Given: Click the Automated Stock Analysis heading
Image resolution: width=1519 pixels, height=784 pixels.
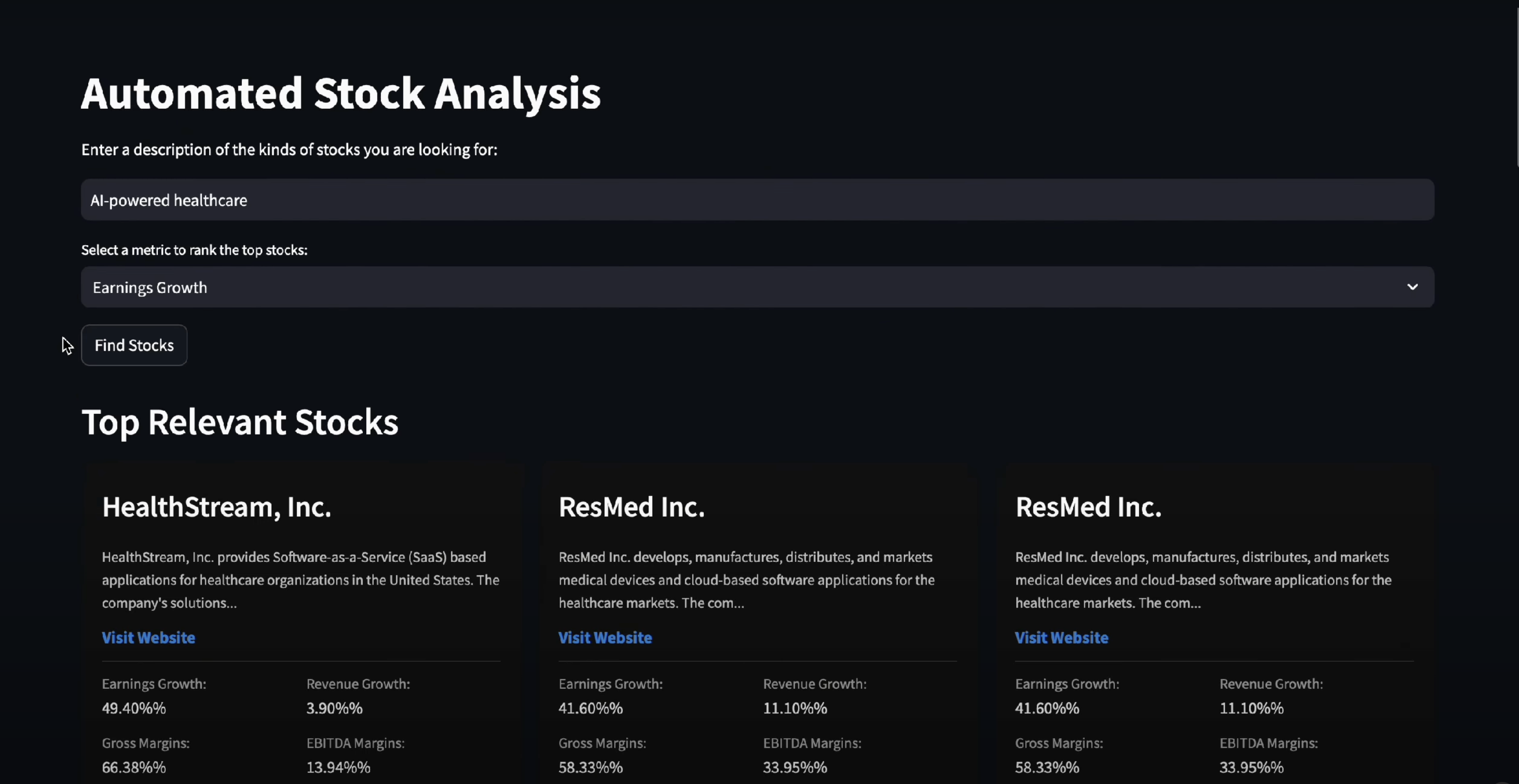Looking at the screenshot, I should point(341,93).
